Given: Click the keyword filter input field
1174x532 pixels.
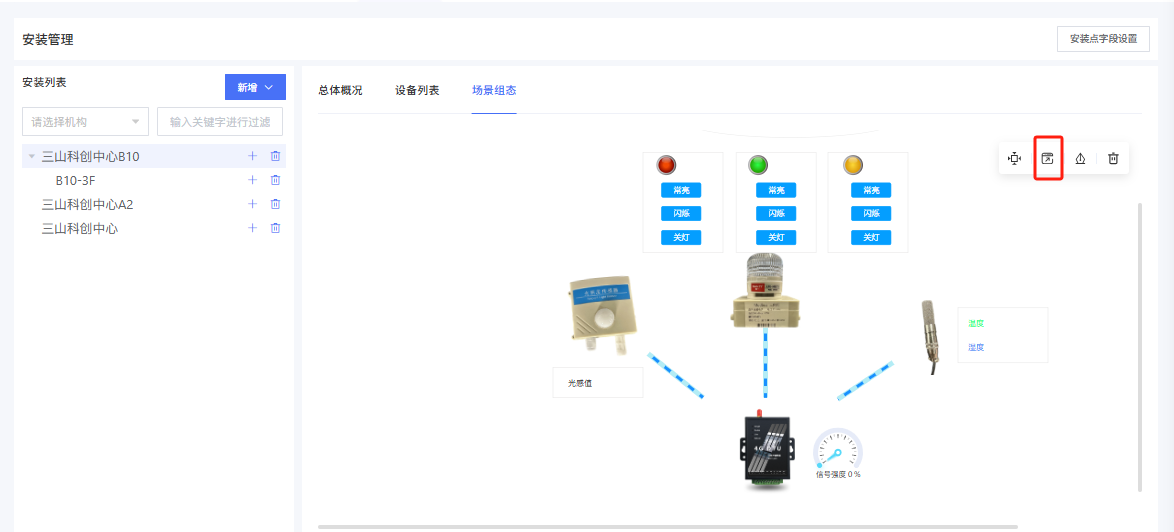Looking at the screenshot, I should [x=220, y=122].
